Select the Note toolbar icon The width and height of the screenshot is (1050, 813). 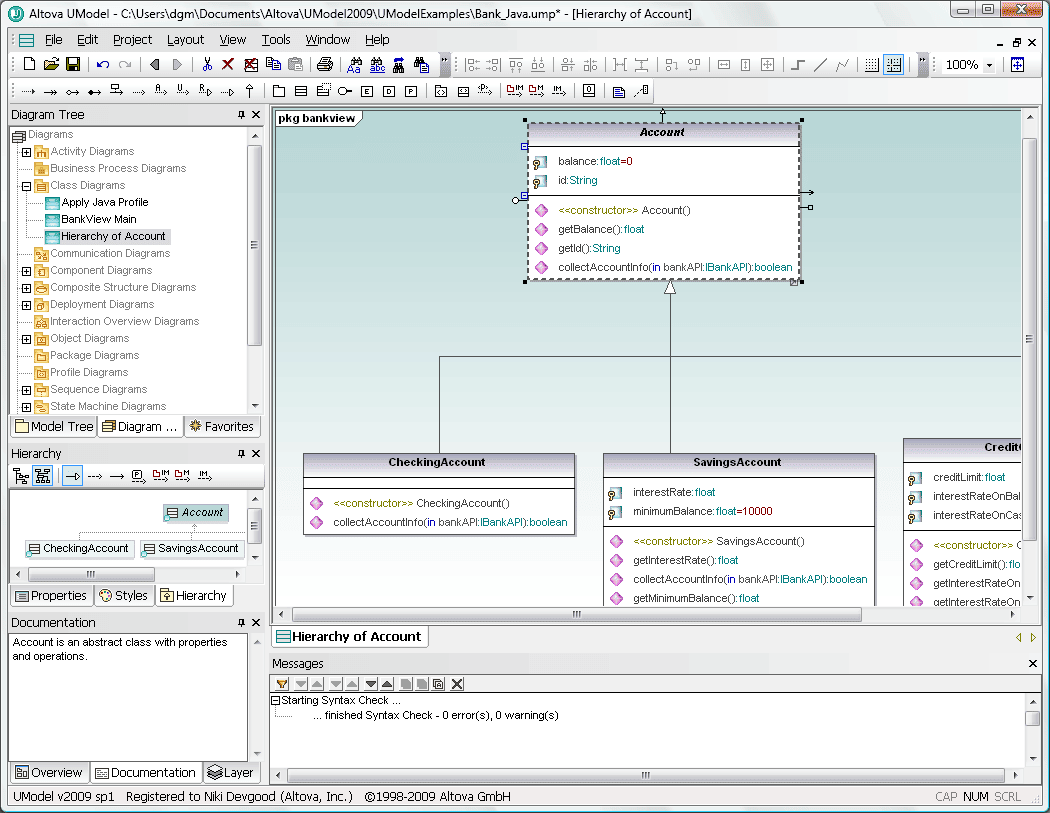click(x=619, y=90)
